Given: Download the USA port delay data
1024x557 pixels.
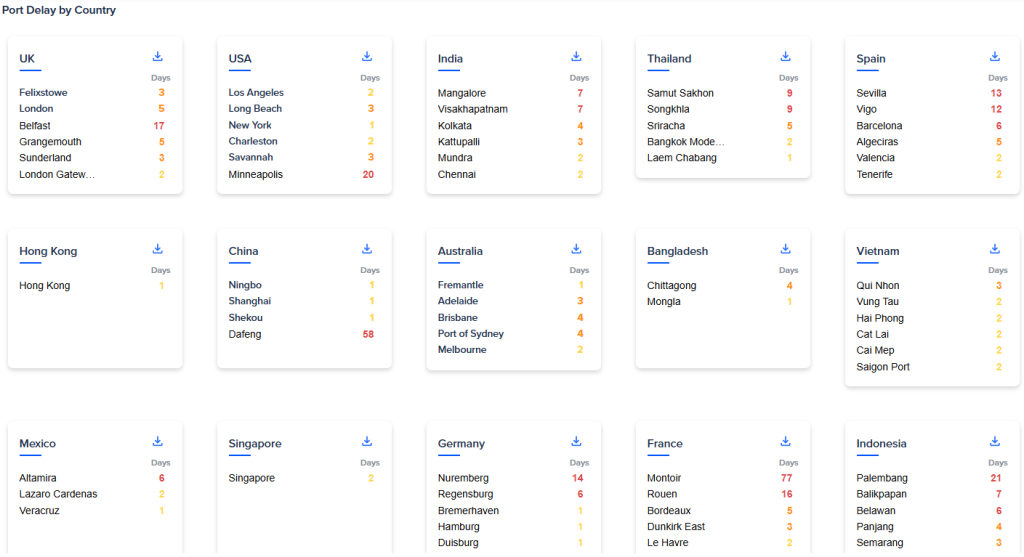Looking at the screenshot, I should 367,57.
